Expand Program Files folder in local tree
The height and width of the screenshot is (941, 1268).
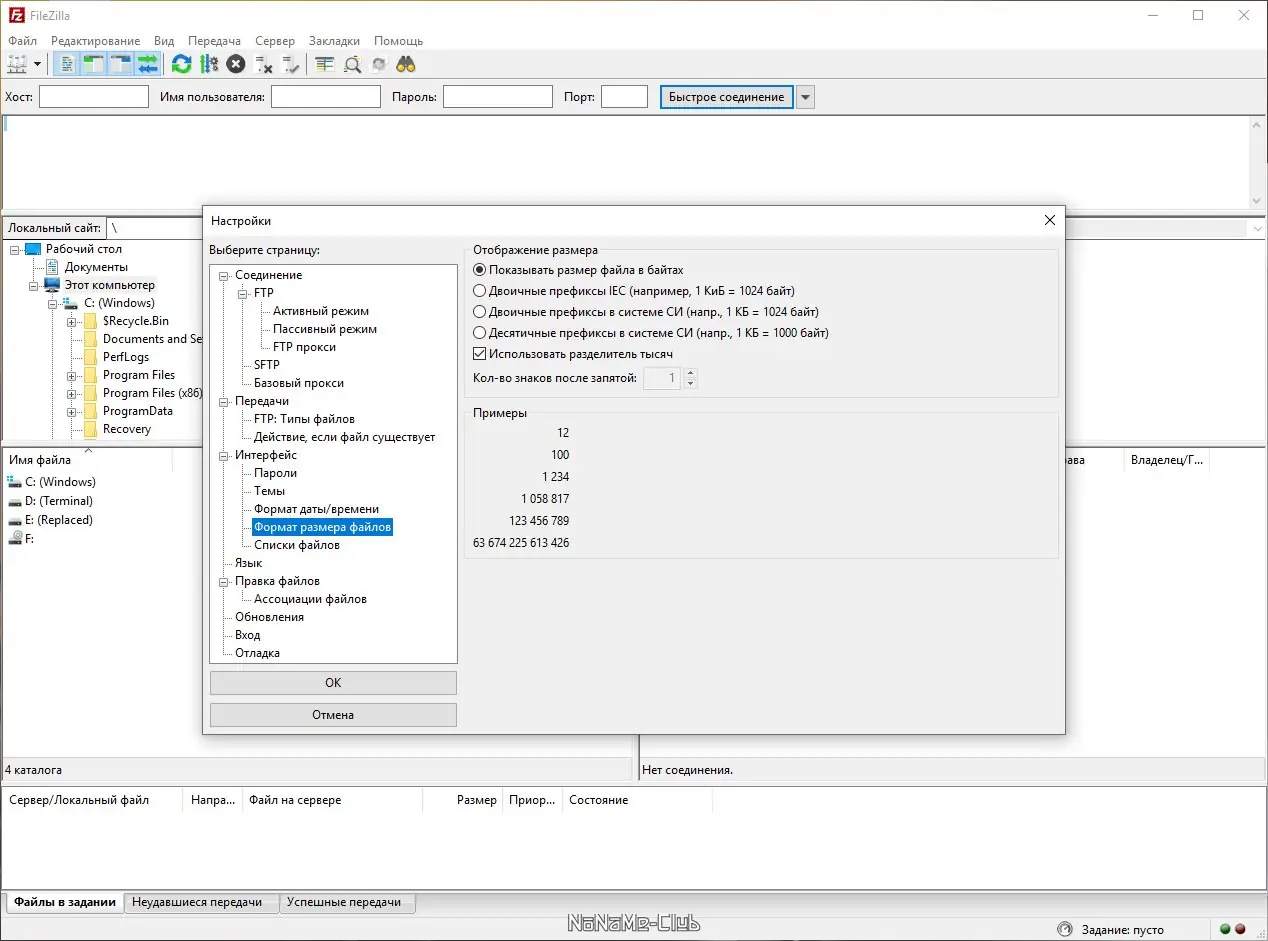(72, 376)
